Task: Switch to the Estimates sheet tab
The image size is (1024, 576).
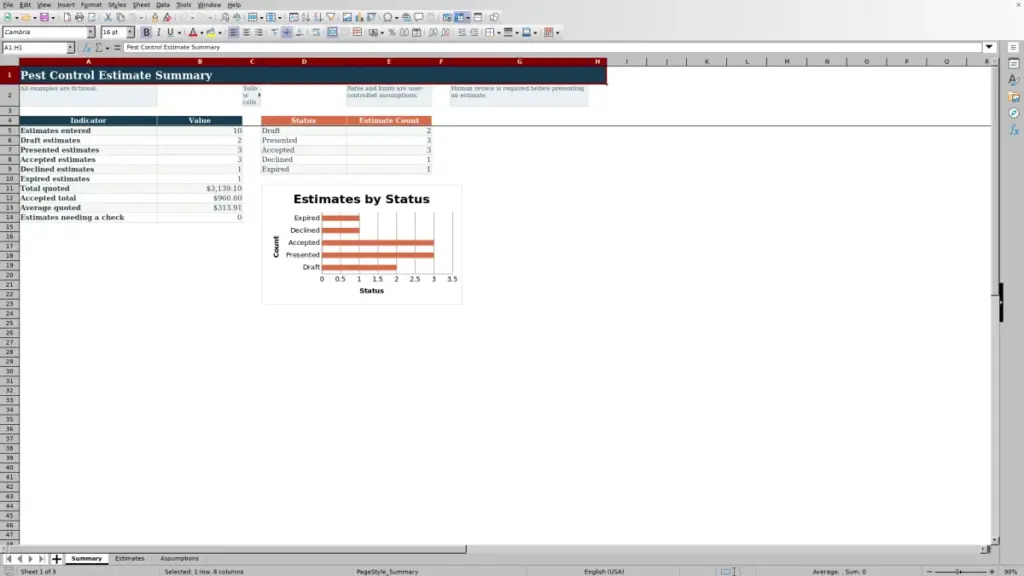Action: pos(129,558)
